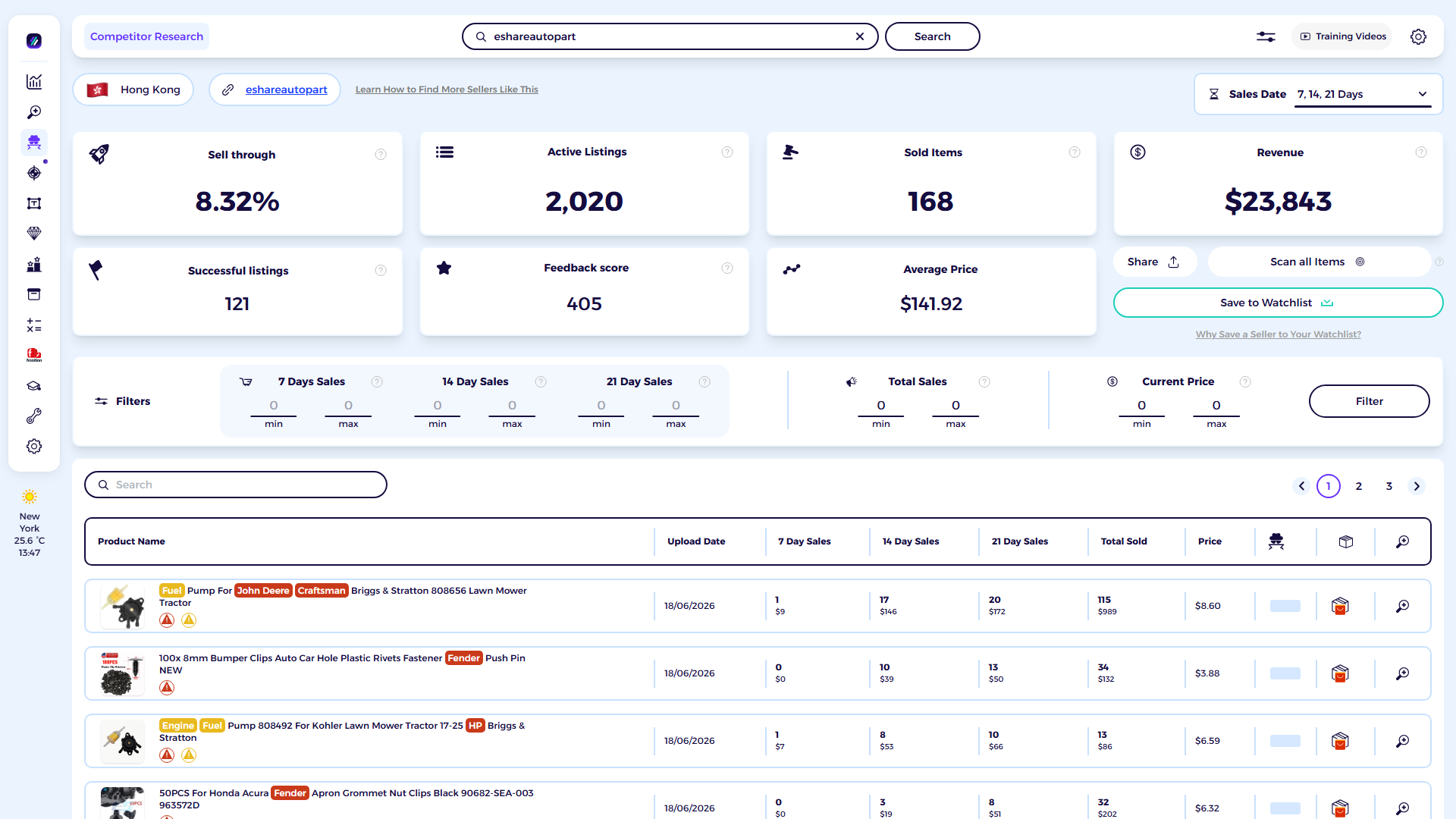Click the Sell through help question icon

tap(381, 155)
